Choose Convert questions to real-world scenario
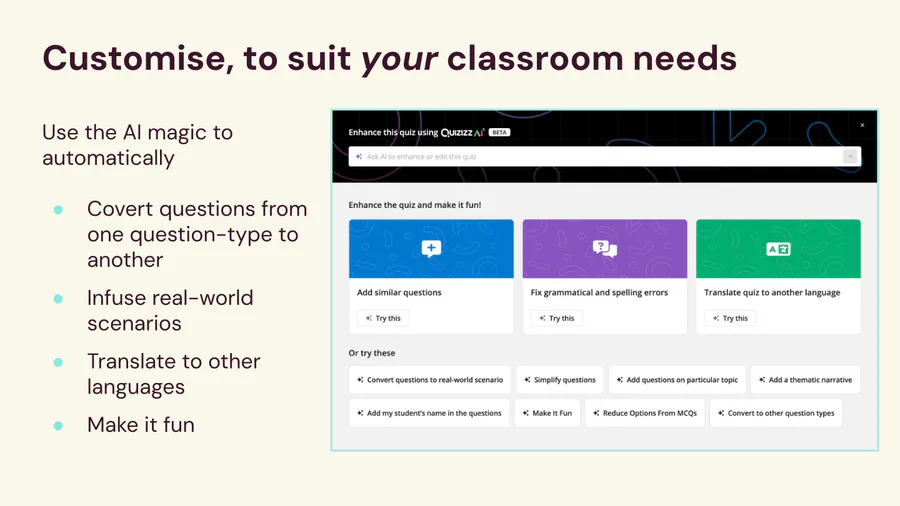900x506 pixels. pyautogui.click(x=430, y=380)
